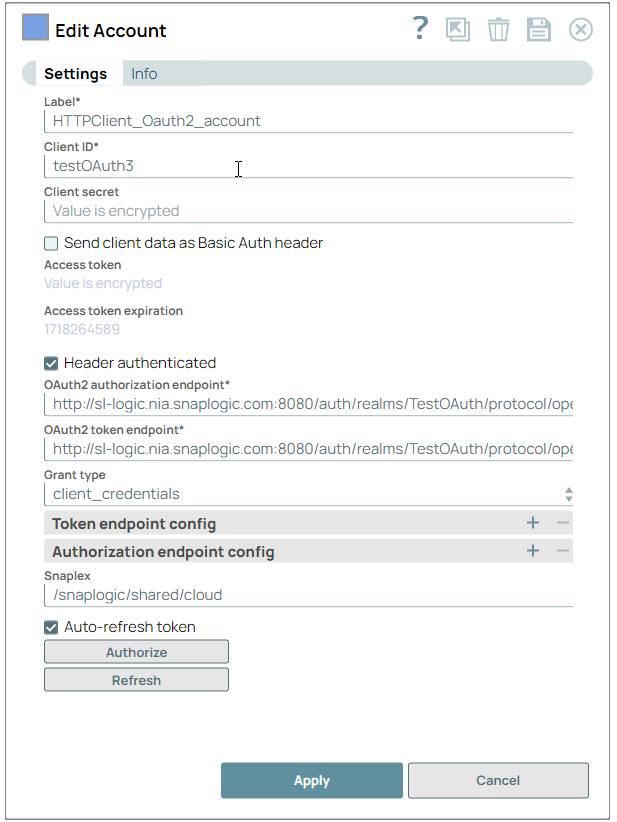The width and height of the screenshot is (617, 822).
Task: Open the help question mark icon
Action: (420, 29)
